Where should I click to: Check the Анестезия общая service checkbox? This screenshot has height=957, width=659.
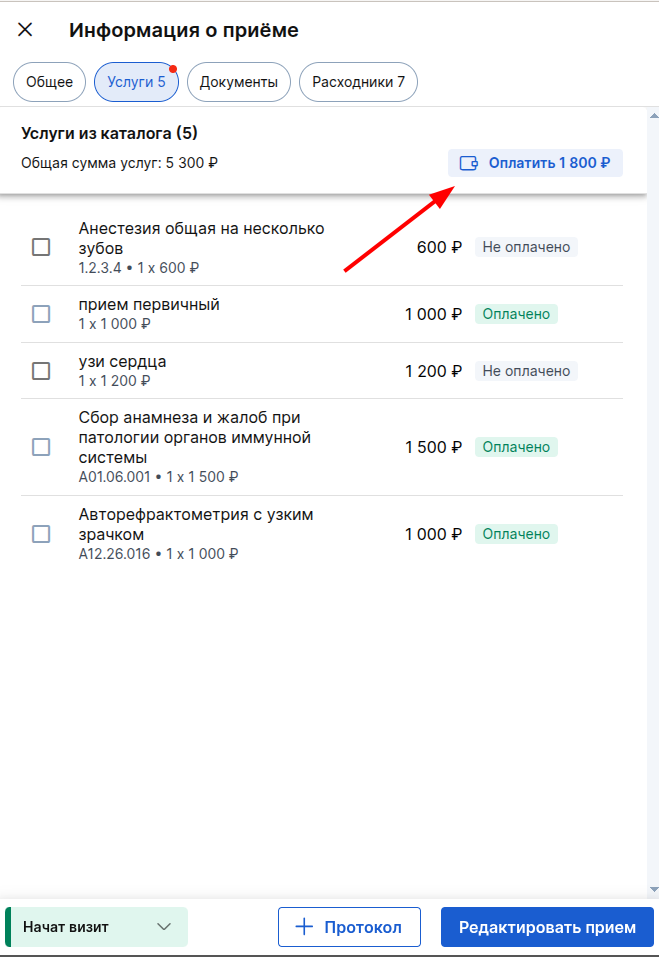tap(41, 247)
